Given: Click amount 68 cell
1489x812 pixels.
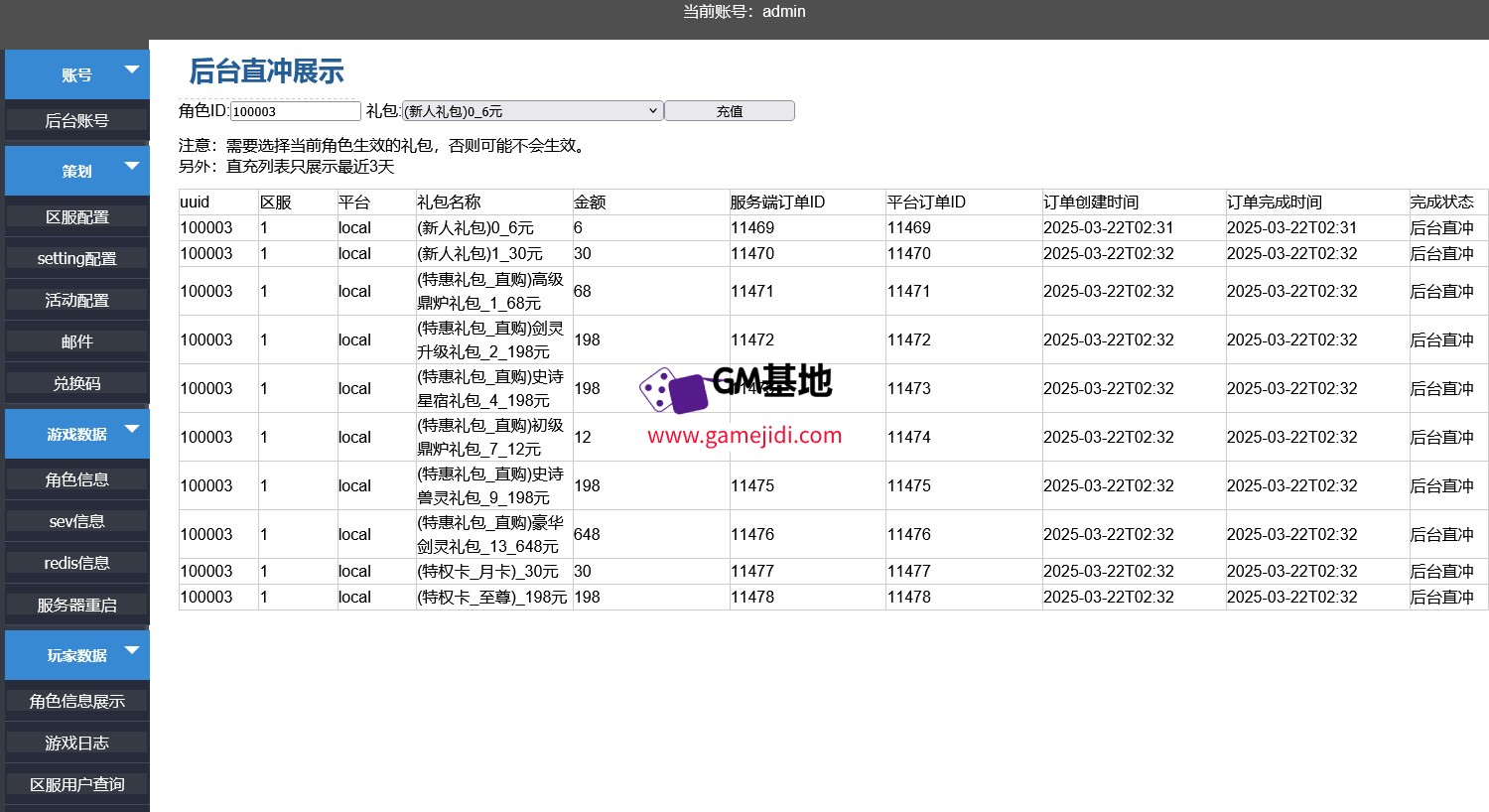Looking at the screenshot, I should point(650,291).
